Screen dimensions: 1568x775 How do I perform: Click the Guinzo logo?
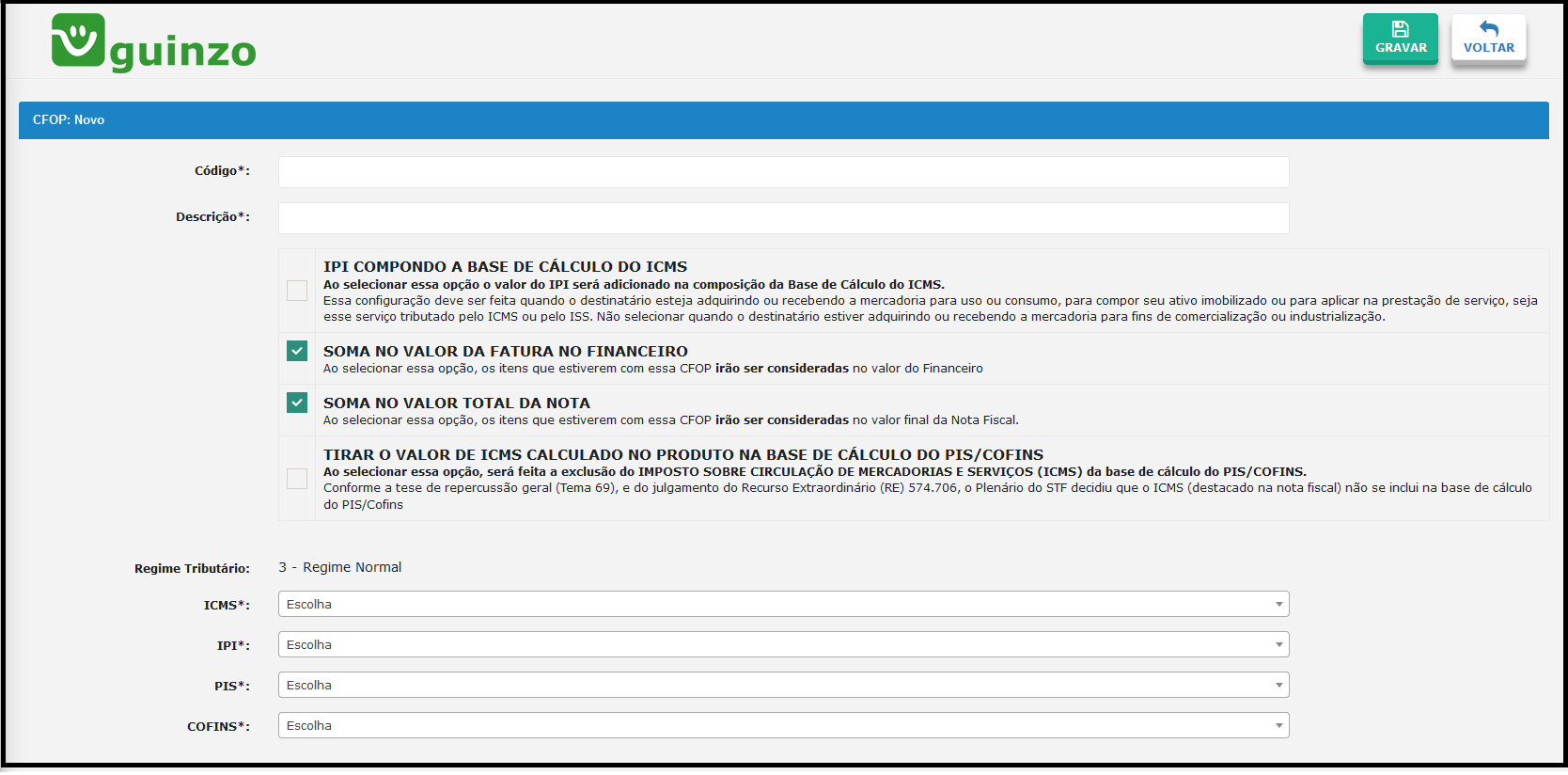(153, 43)
